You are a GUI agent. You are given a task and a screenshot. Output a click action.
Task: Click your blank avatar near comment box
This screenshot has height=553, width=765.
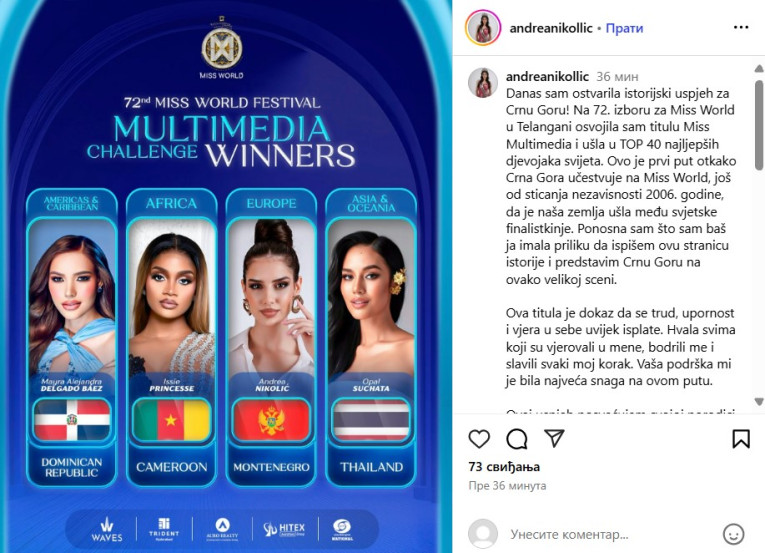click(483, 534)
